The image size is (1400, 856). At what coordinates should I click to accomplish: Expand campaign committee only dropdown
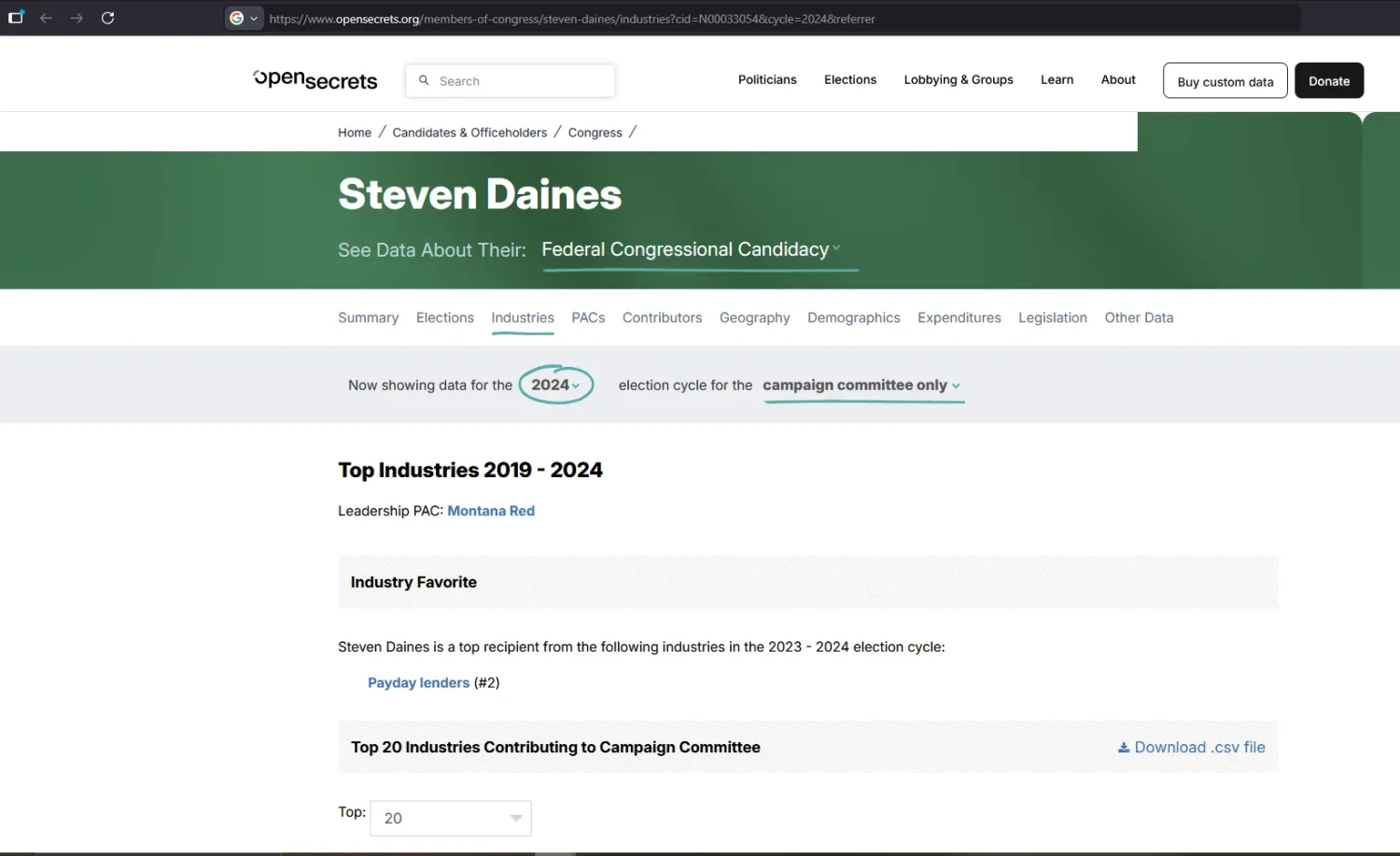coord(862,386)
